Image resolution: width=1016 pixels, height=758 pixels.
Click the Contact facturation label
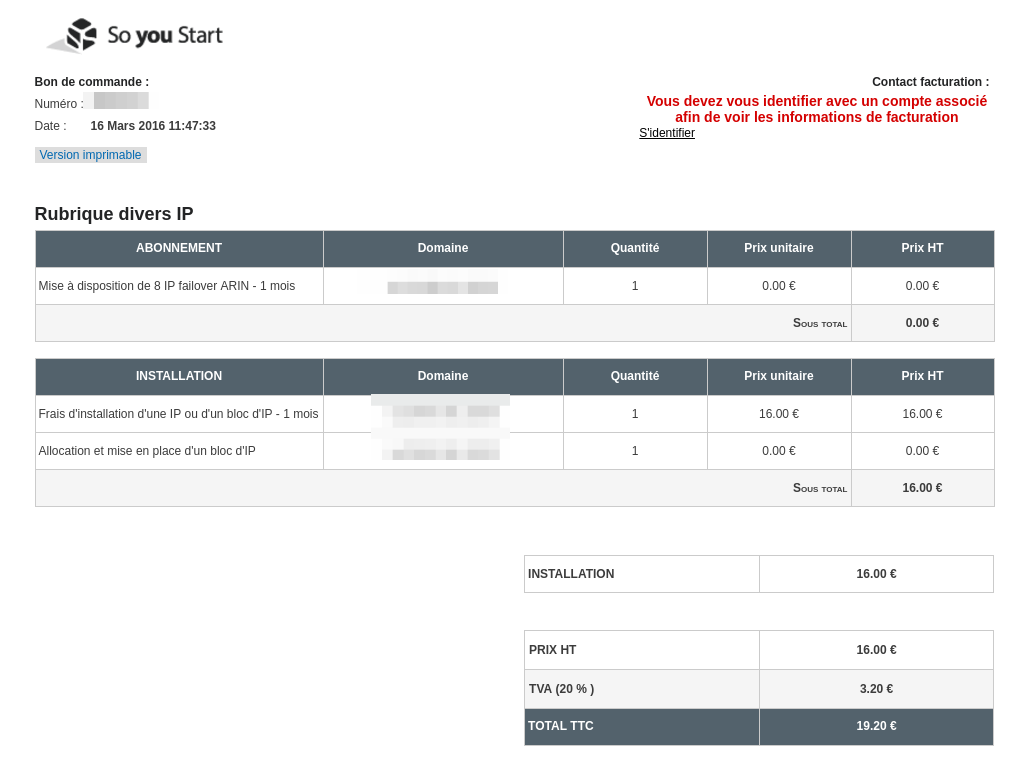(x=930, y=82)
